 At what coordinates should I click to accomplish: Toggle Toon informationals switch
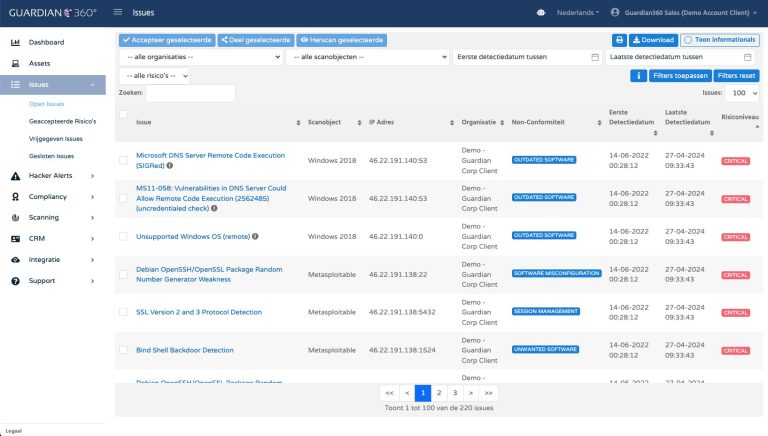(x=720, y=40)
